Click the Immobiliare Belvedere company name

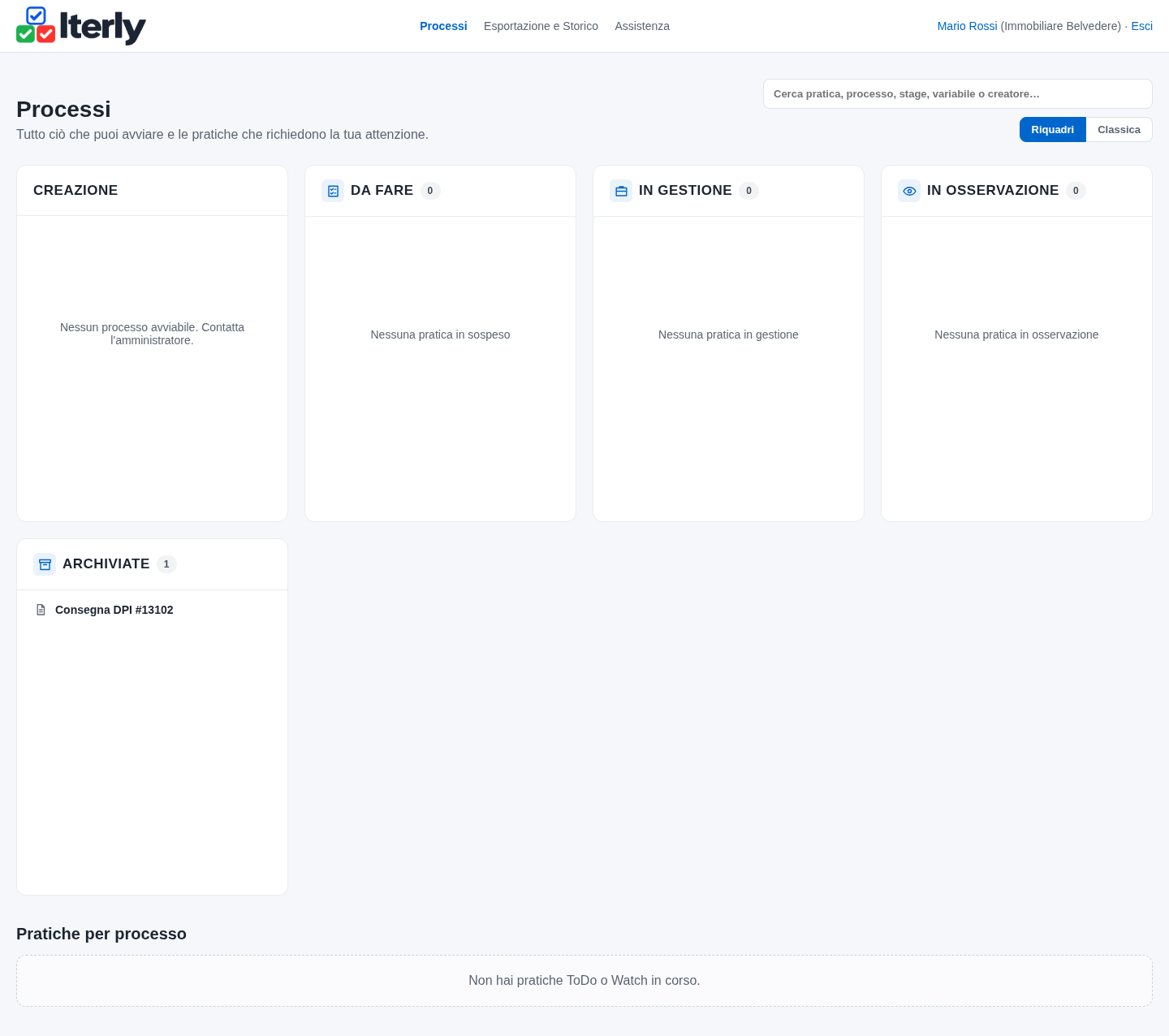[1061, 26]
